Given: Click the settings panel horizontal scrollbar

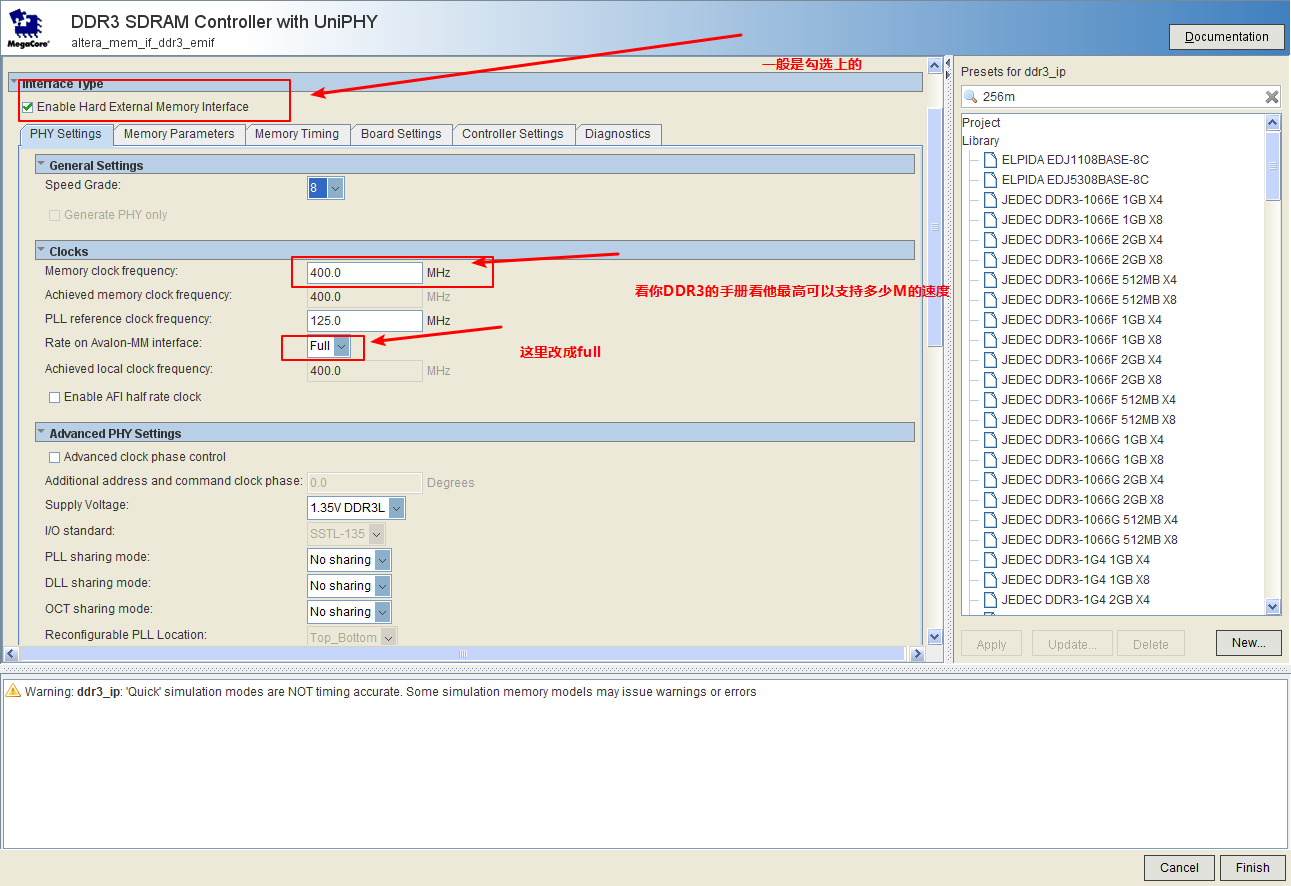Looking at the screenshot, I should click(463, 654).
